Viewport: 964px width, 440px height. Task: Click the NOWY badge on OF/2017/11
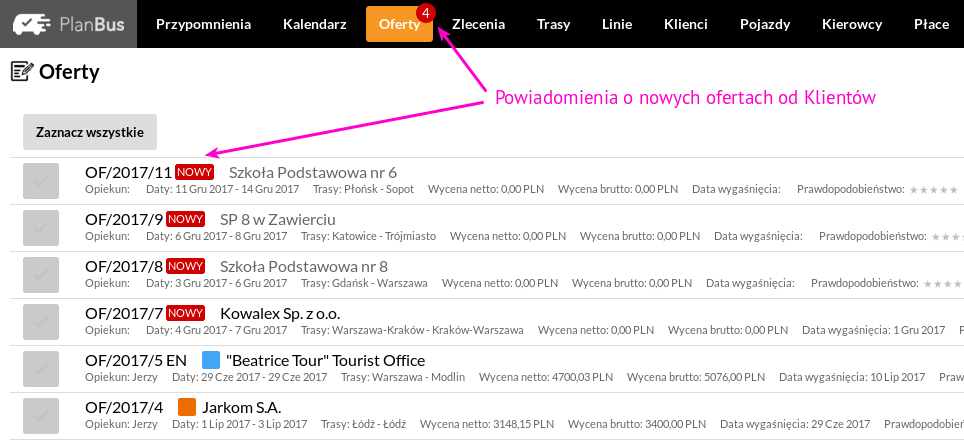[194, 171]
